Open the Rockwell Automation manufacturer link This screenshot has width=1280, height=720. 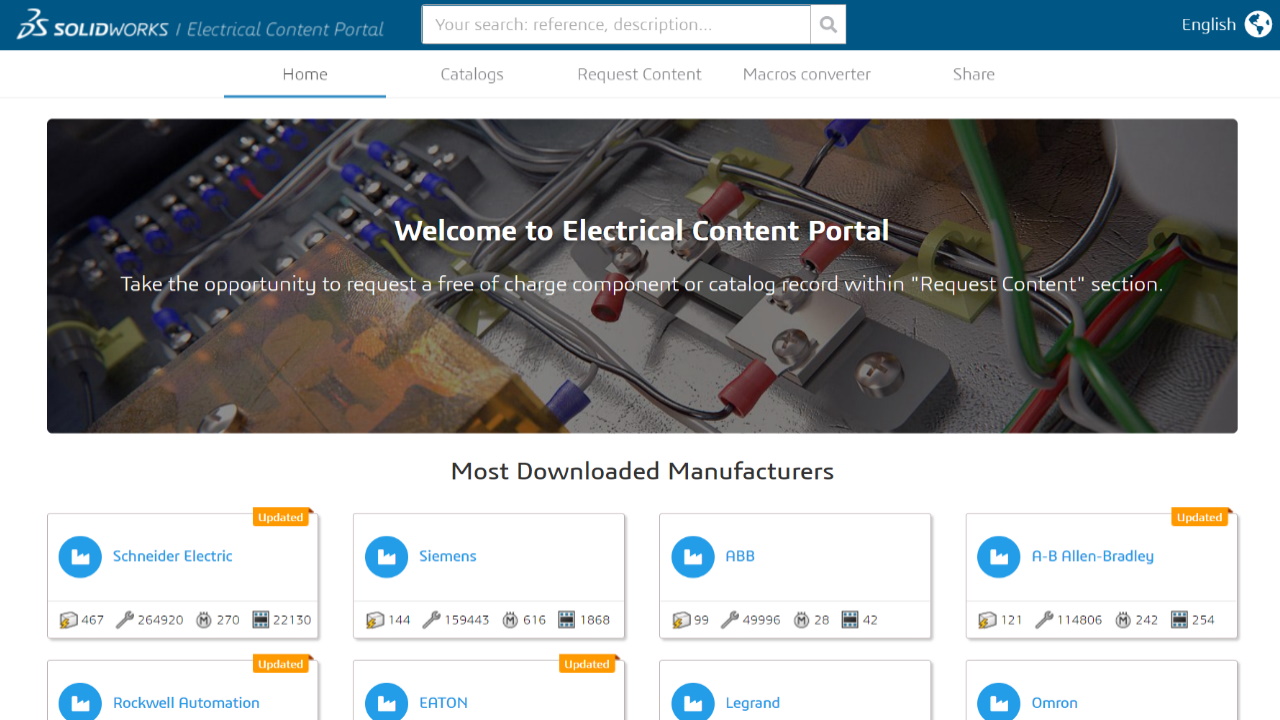click(186, 703)
